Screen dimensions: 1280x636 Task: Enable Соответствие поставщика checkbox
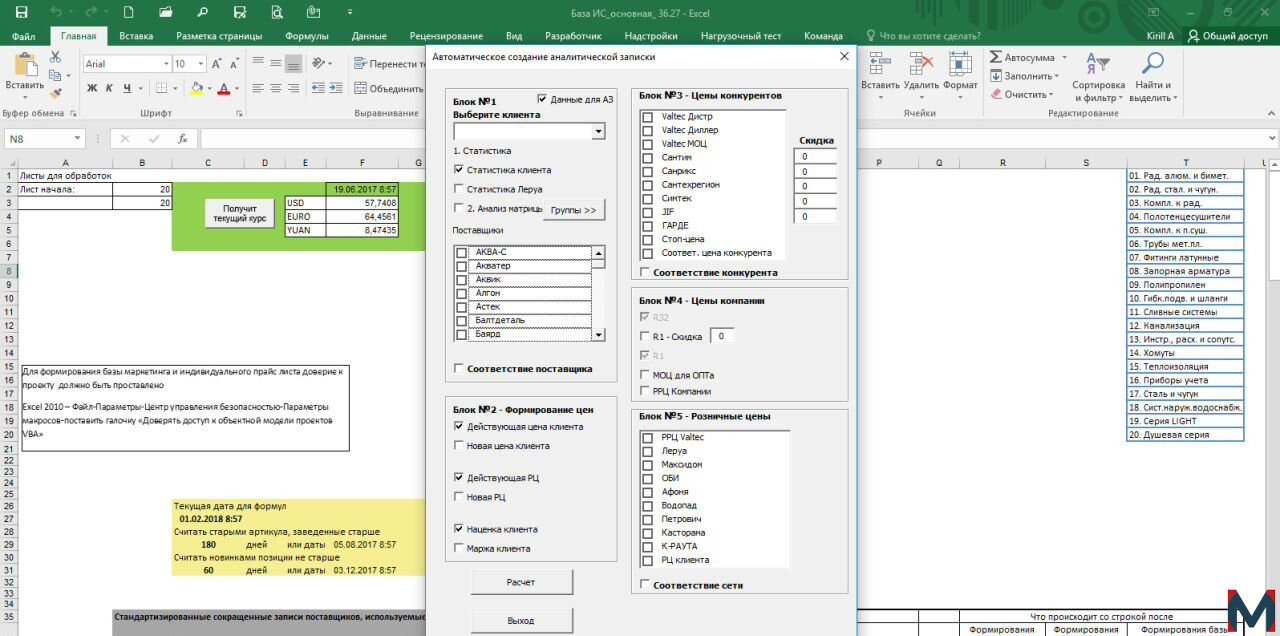click(459, 369)
